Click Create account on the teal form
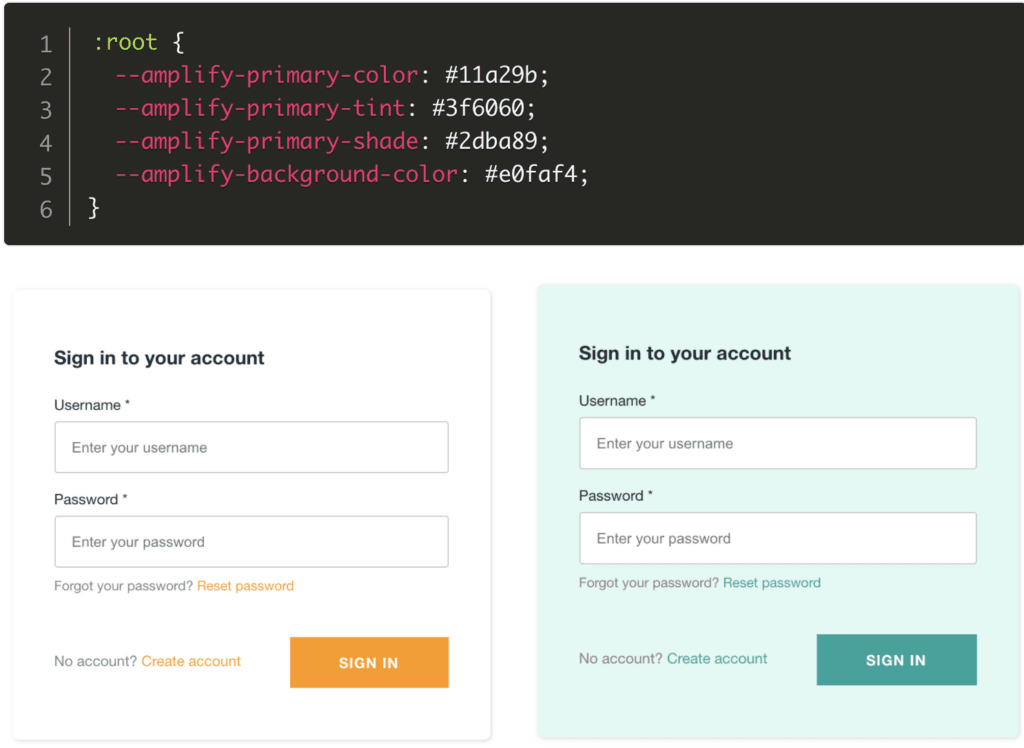 coord(717,658)
